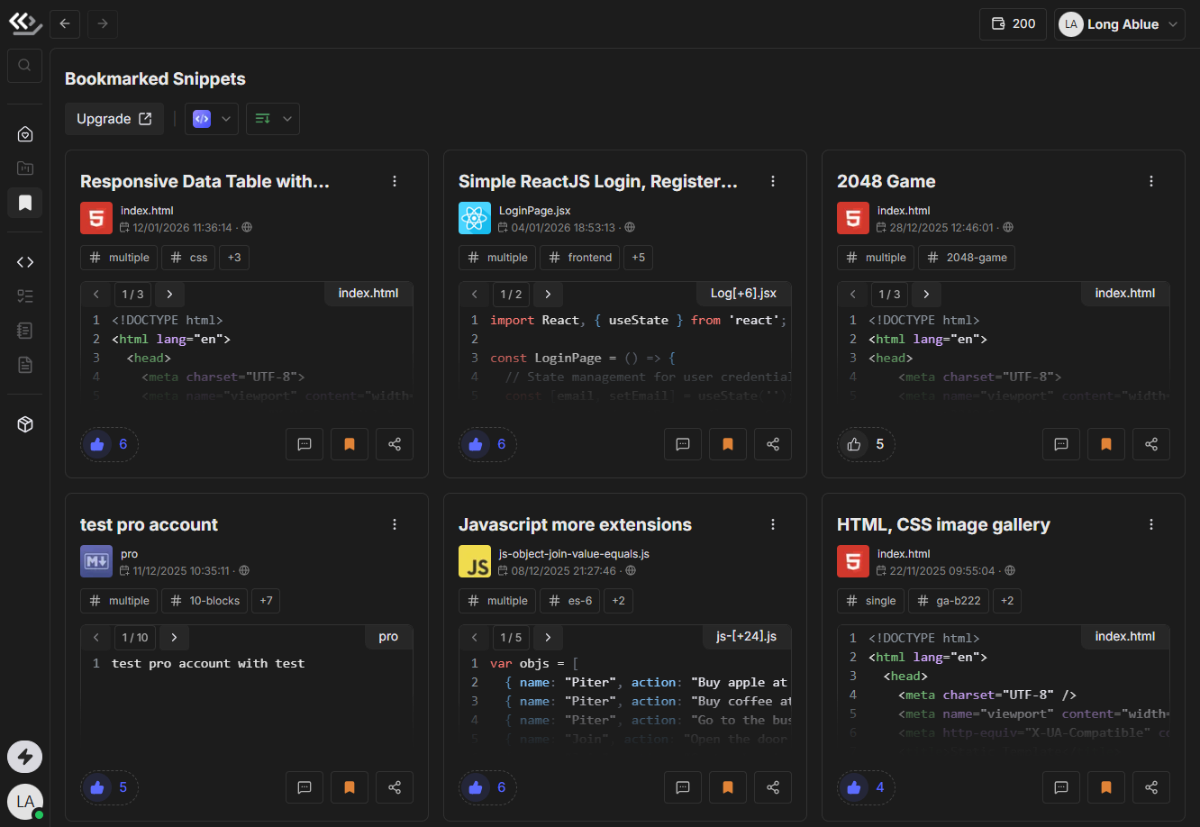The width and height of the screenshot is (1200, 827).
Task: Open the code snippets icon in sidebar
Action: point(25,262)
